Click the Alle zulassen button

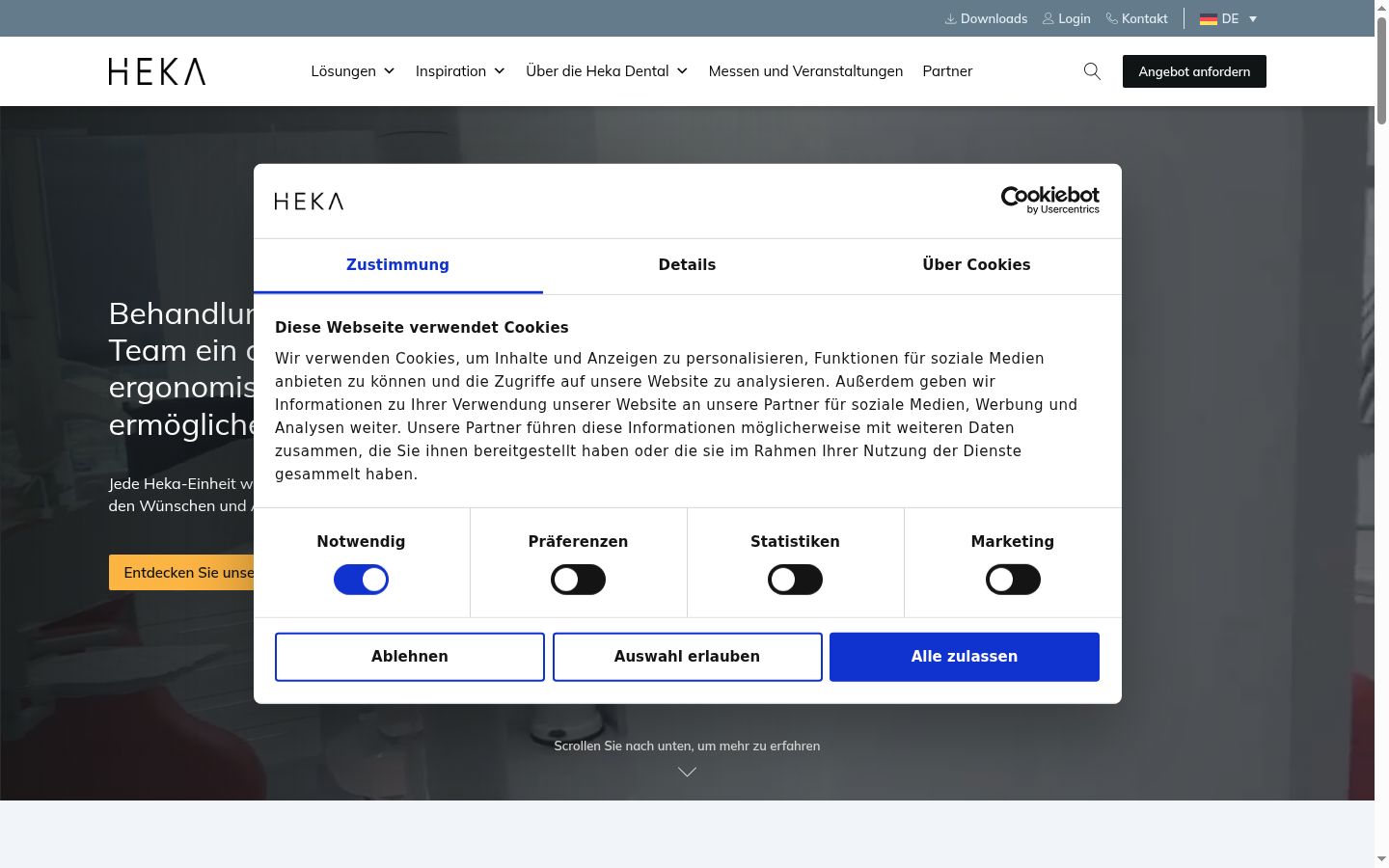pos(965,657)
